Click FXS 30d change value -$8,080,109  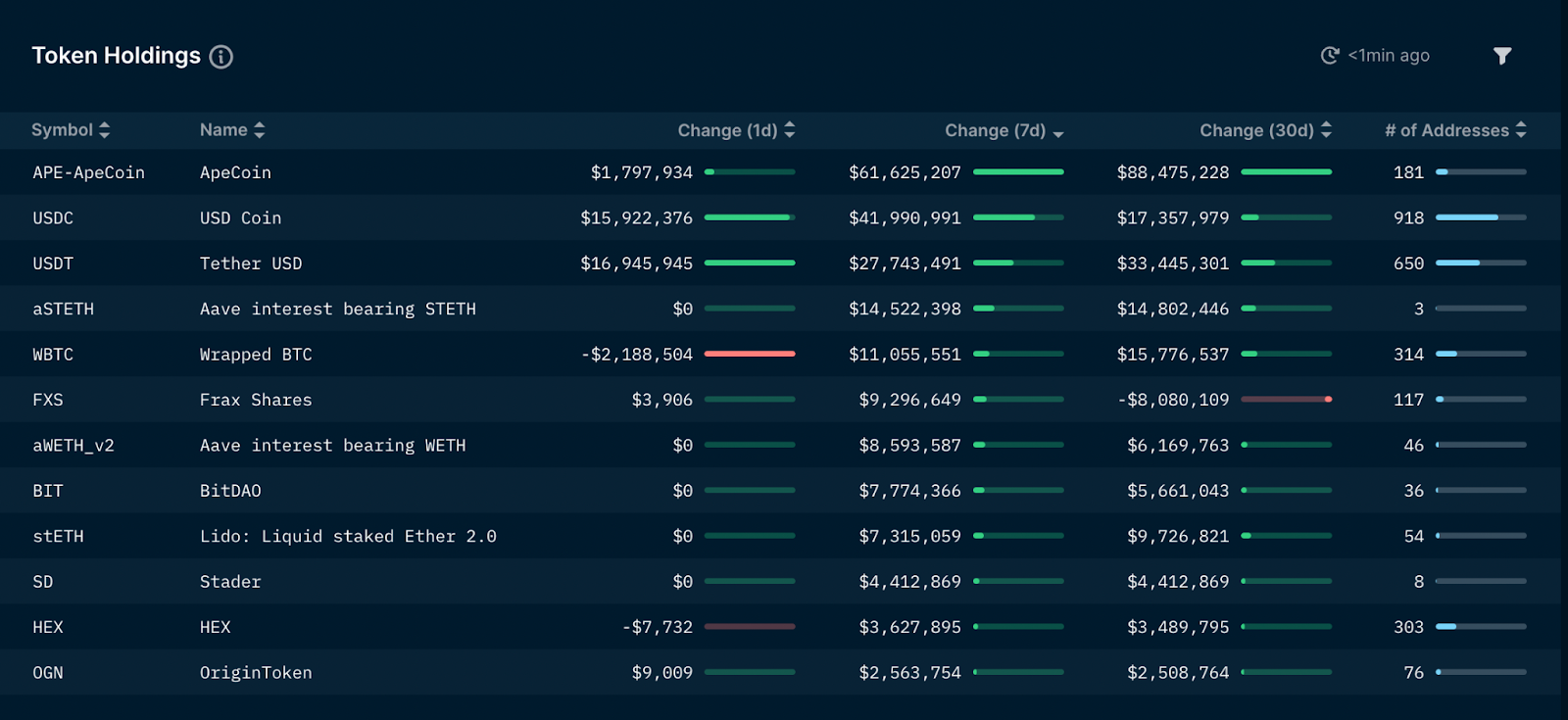click(x=1173, y=400)
